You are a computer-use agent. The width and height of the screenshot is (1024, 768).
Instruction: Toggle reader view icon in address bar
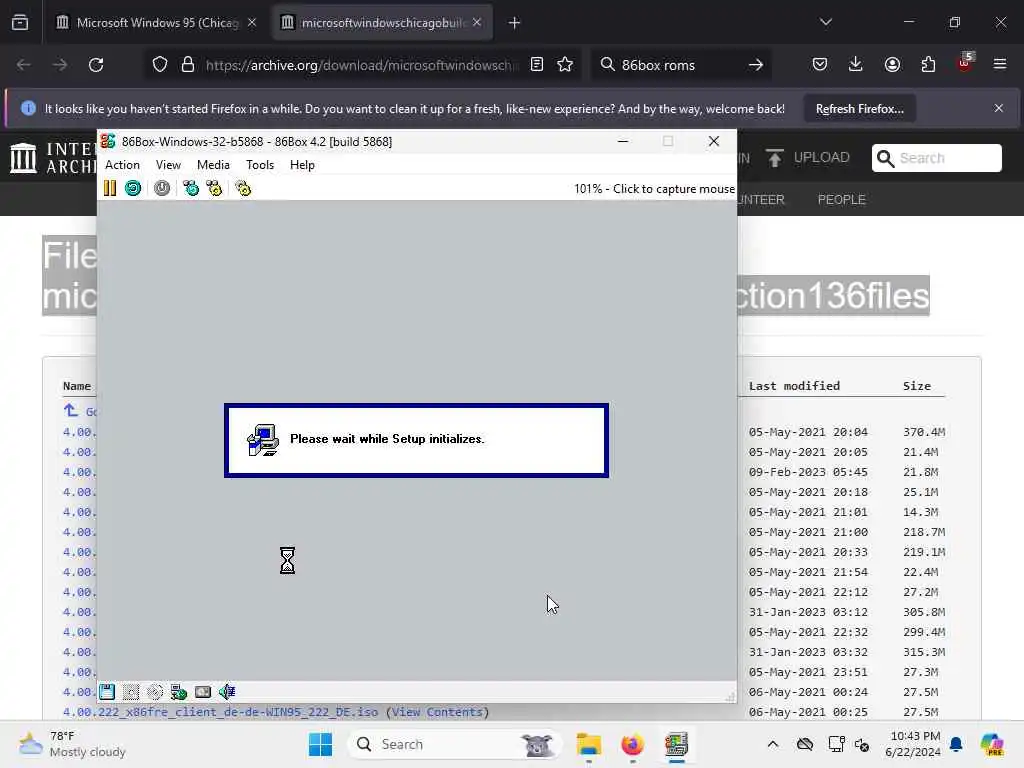point(537,64)
